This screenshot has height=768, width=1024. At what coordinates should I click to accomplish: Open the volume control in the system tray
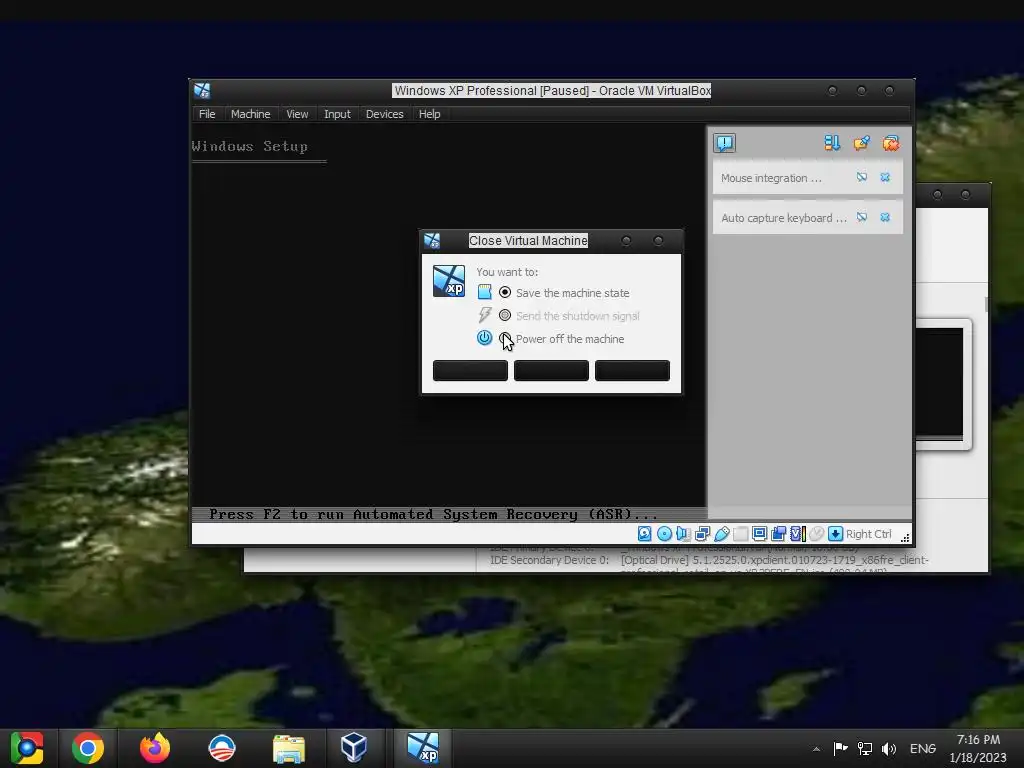pyautogui.click(x=889, y=749)
